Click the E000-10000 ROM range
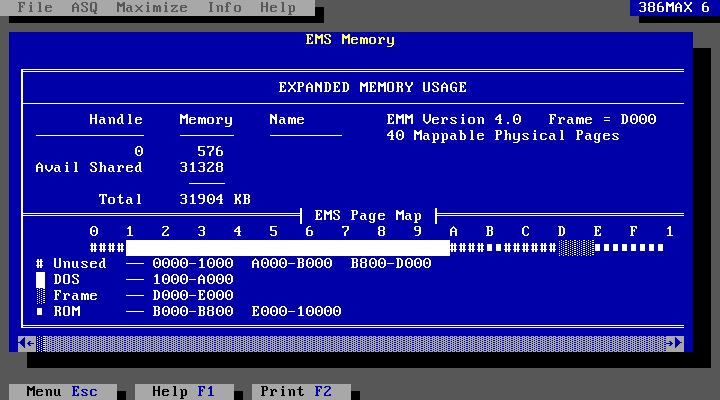The height and width of the screenshot is (400, 720). tap(296, 311)
